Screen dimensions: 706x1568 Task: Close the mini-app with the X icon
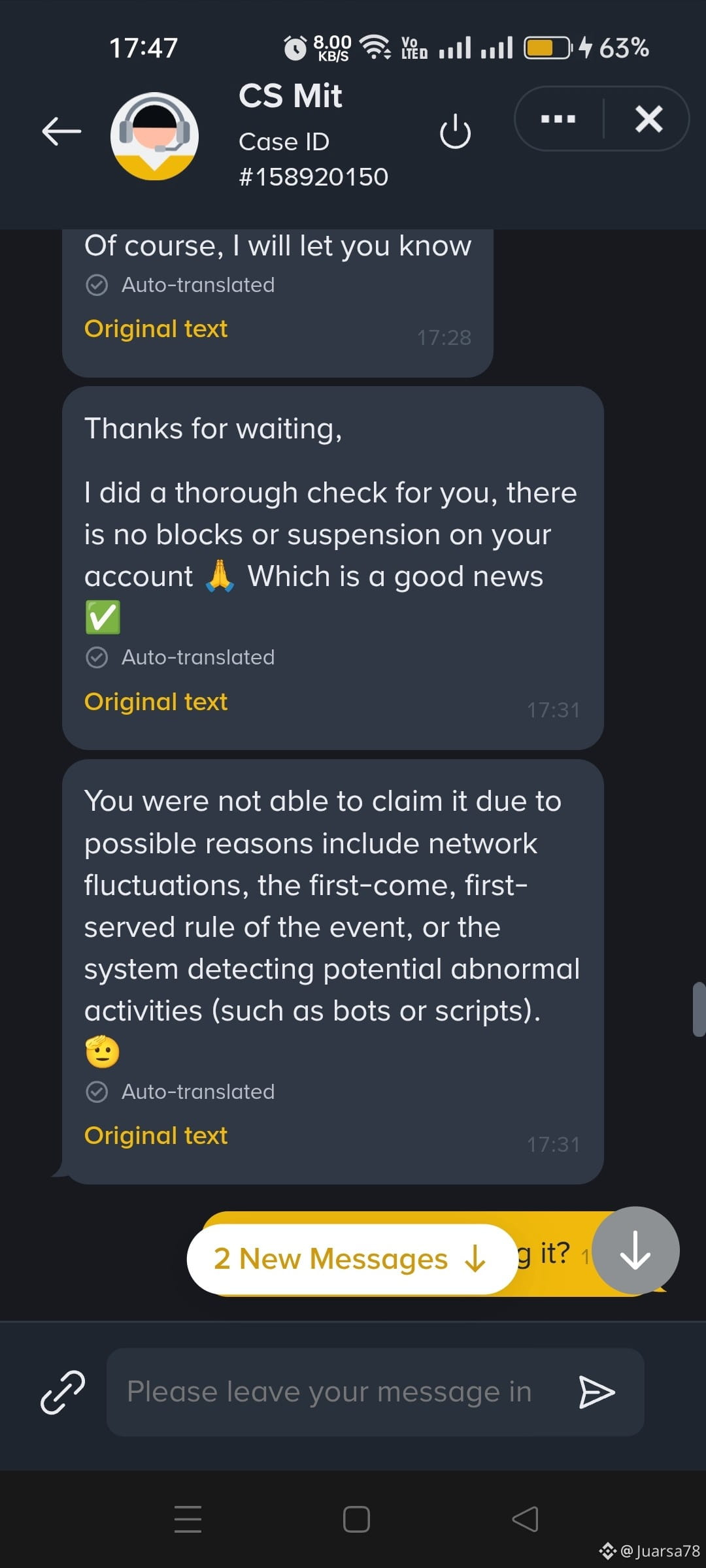click(648, 119)
